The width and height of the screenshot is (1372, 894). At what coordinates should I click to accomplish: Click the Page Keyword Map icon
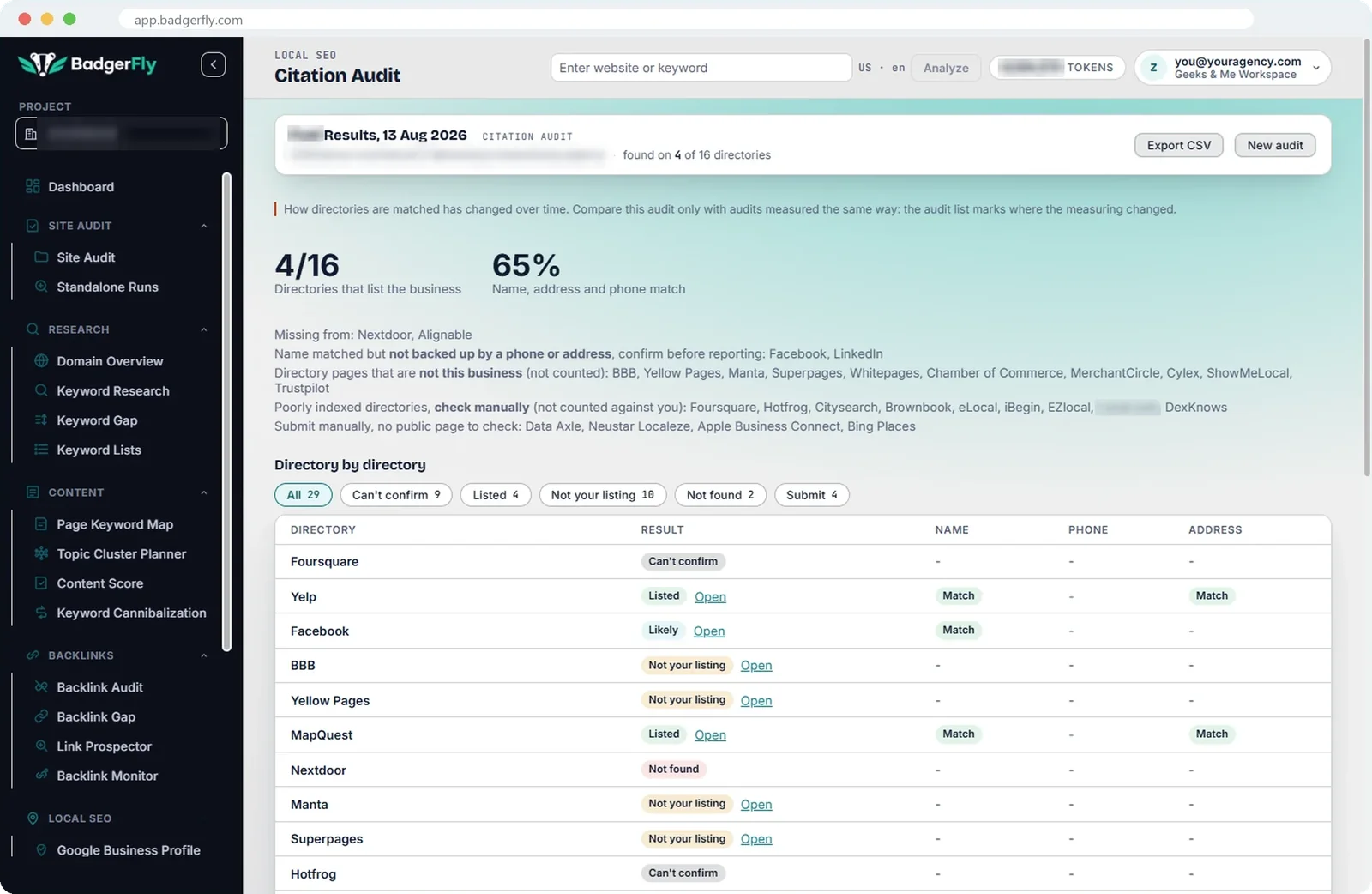click(41, 524)
